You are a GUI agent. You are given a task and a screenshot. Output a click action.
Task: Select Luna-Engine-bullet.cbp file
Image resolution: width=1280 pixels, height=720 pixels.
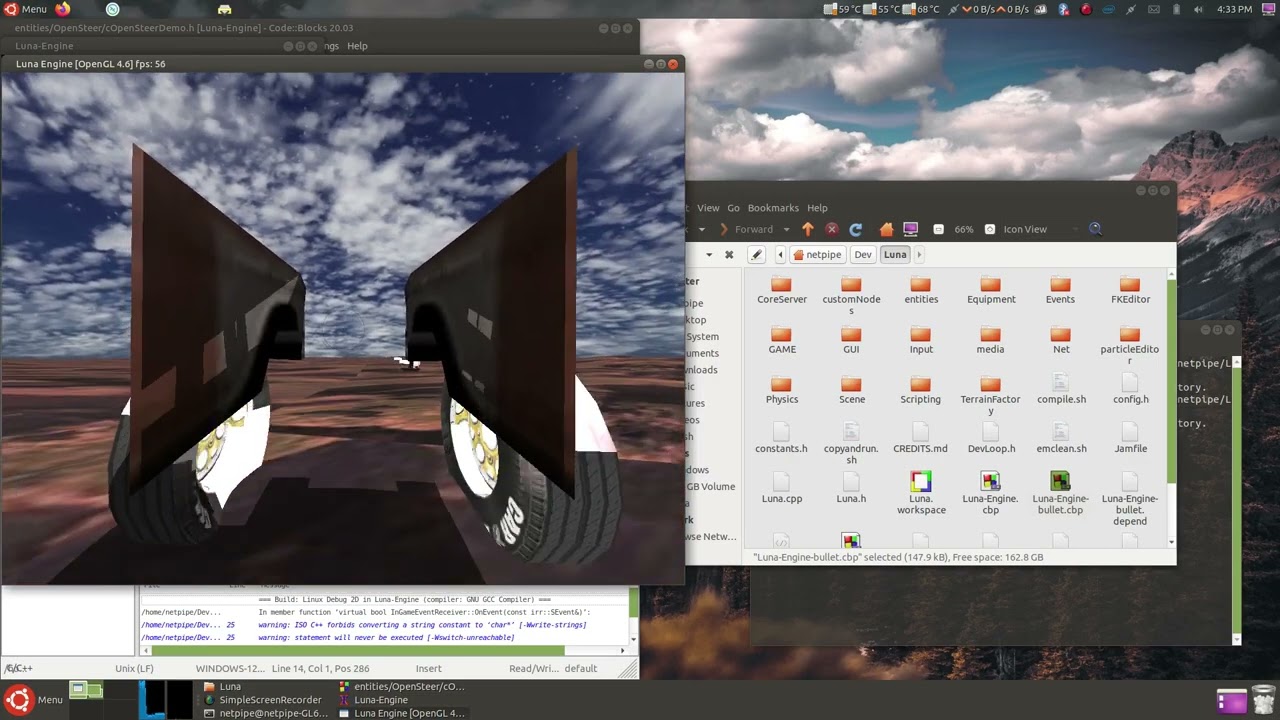1060,494
